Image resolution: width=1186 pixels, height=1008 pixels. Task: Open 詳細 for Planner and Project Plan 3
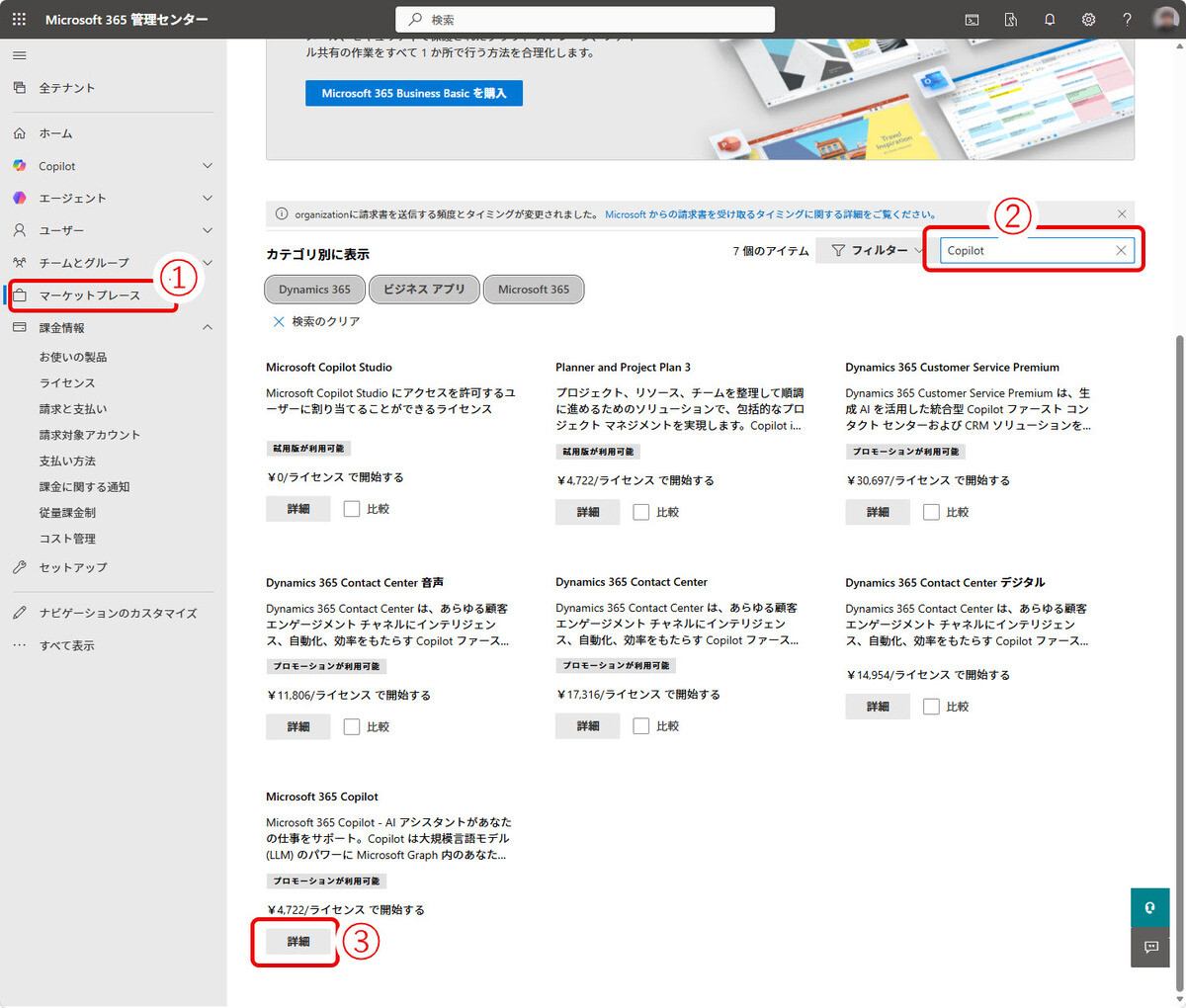tap(588, 512)
